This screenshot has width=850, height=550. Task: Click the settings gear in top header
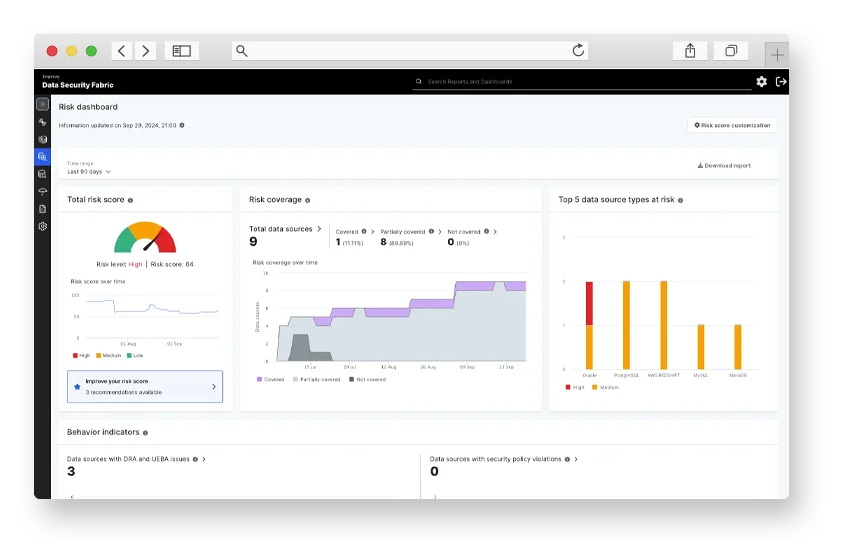click(x=761, y=82)
